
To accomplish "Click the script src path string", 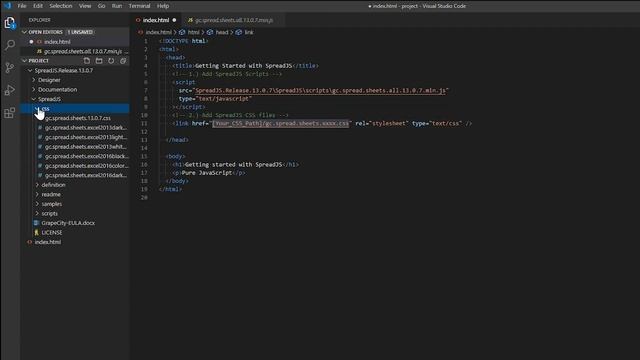I will [x=320, y=91].
